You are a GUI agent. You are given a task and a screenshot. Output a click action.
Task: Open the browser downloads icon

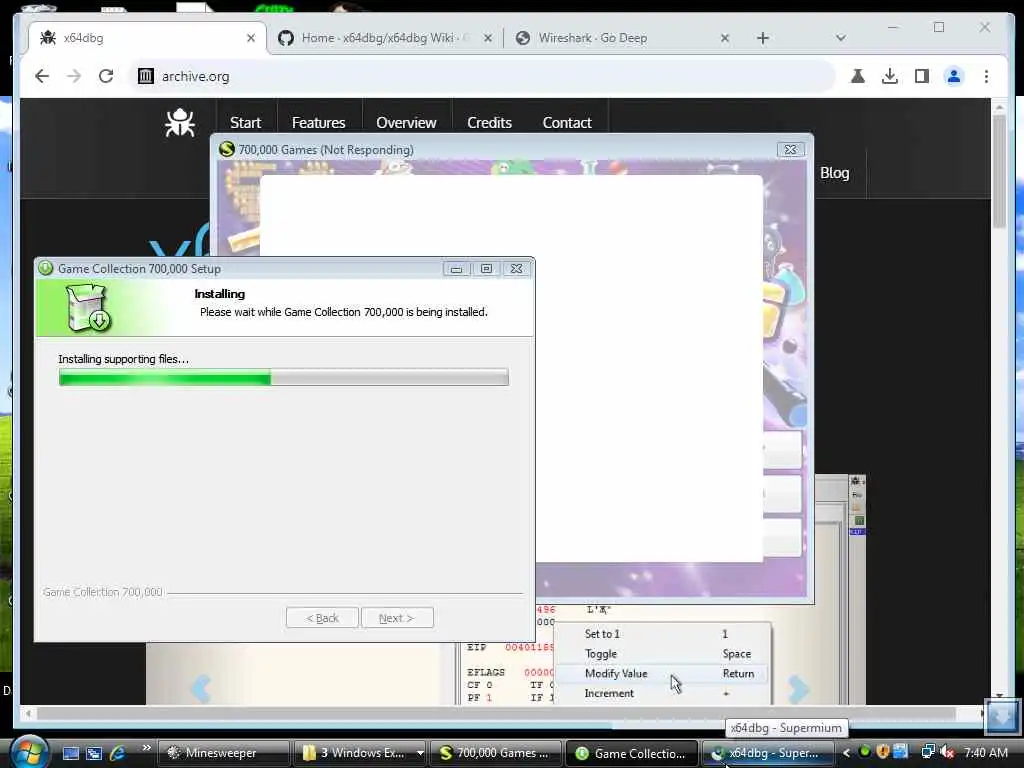[x=889, y=76]
